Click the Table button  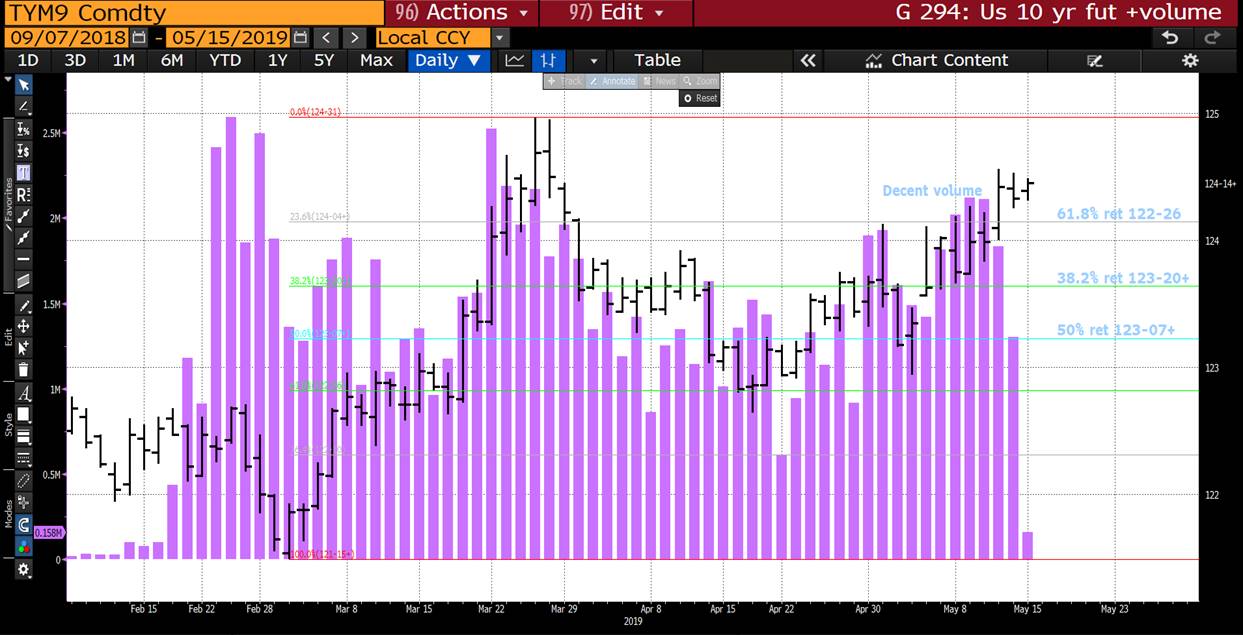[657, 60]
